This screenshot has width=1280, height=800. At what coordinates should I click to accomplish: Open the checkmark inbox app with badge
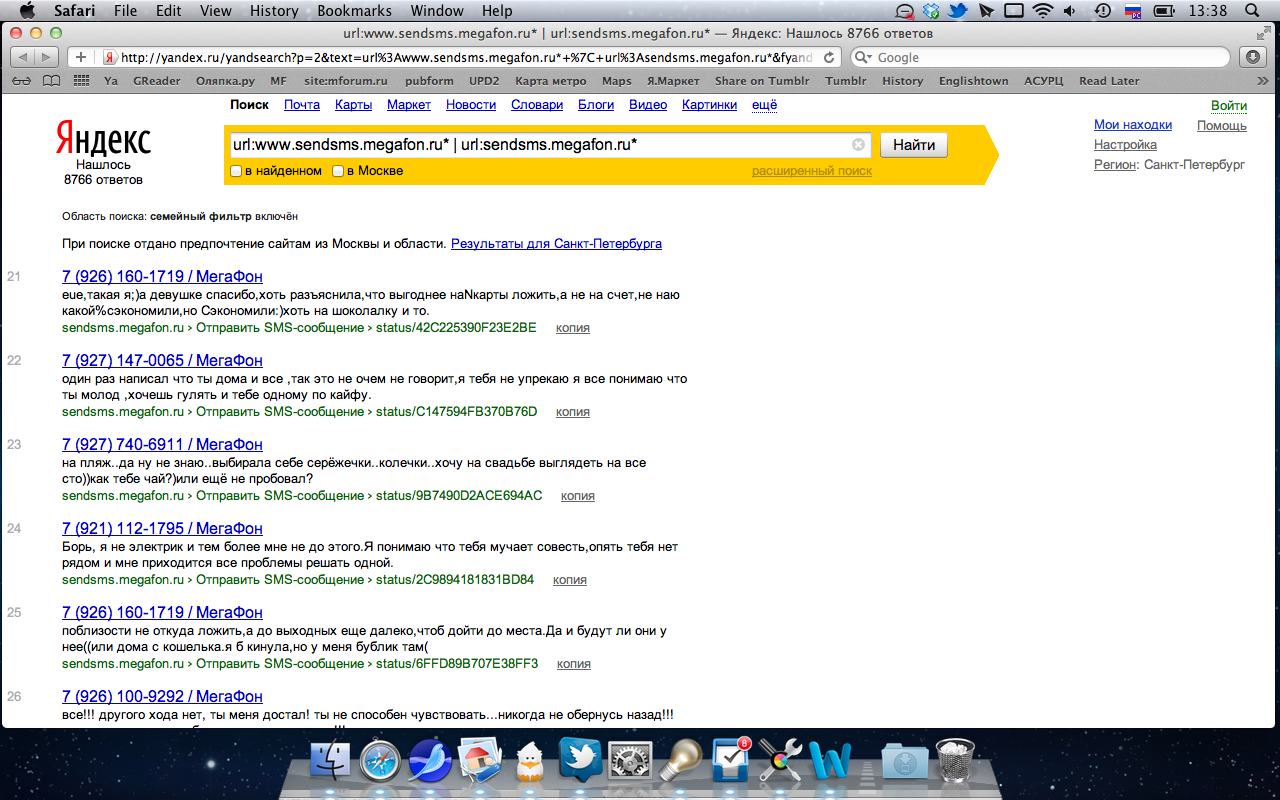(x=731, y=763)
